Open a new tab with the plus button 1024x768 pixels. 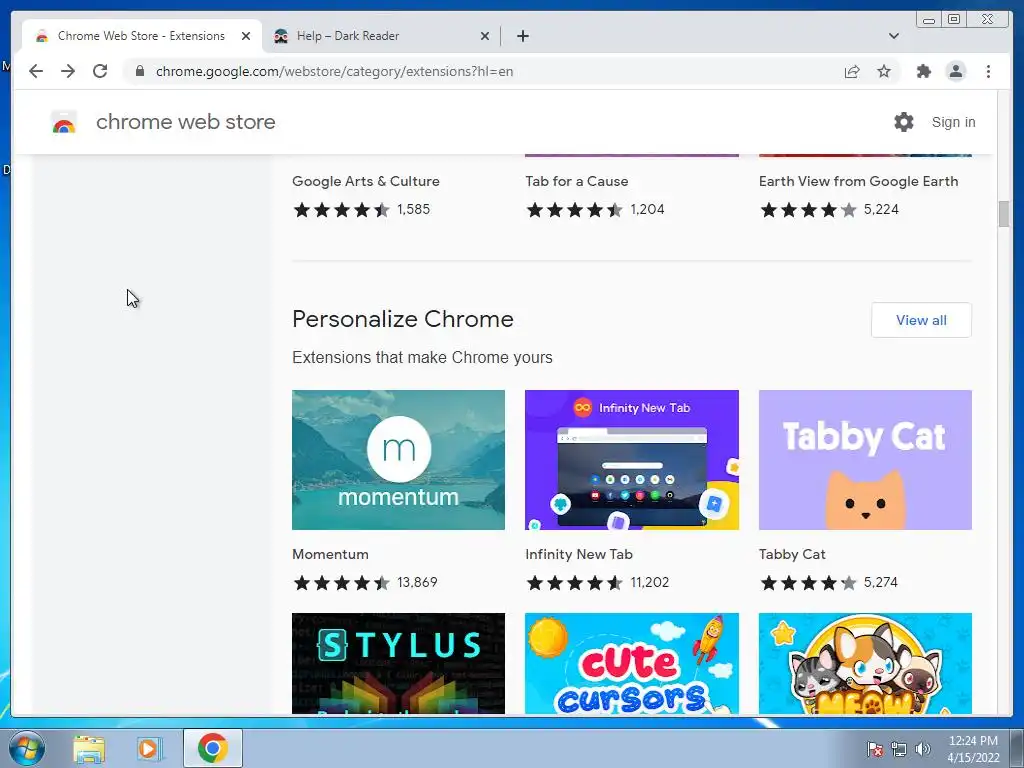click(522, 36)
